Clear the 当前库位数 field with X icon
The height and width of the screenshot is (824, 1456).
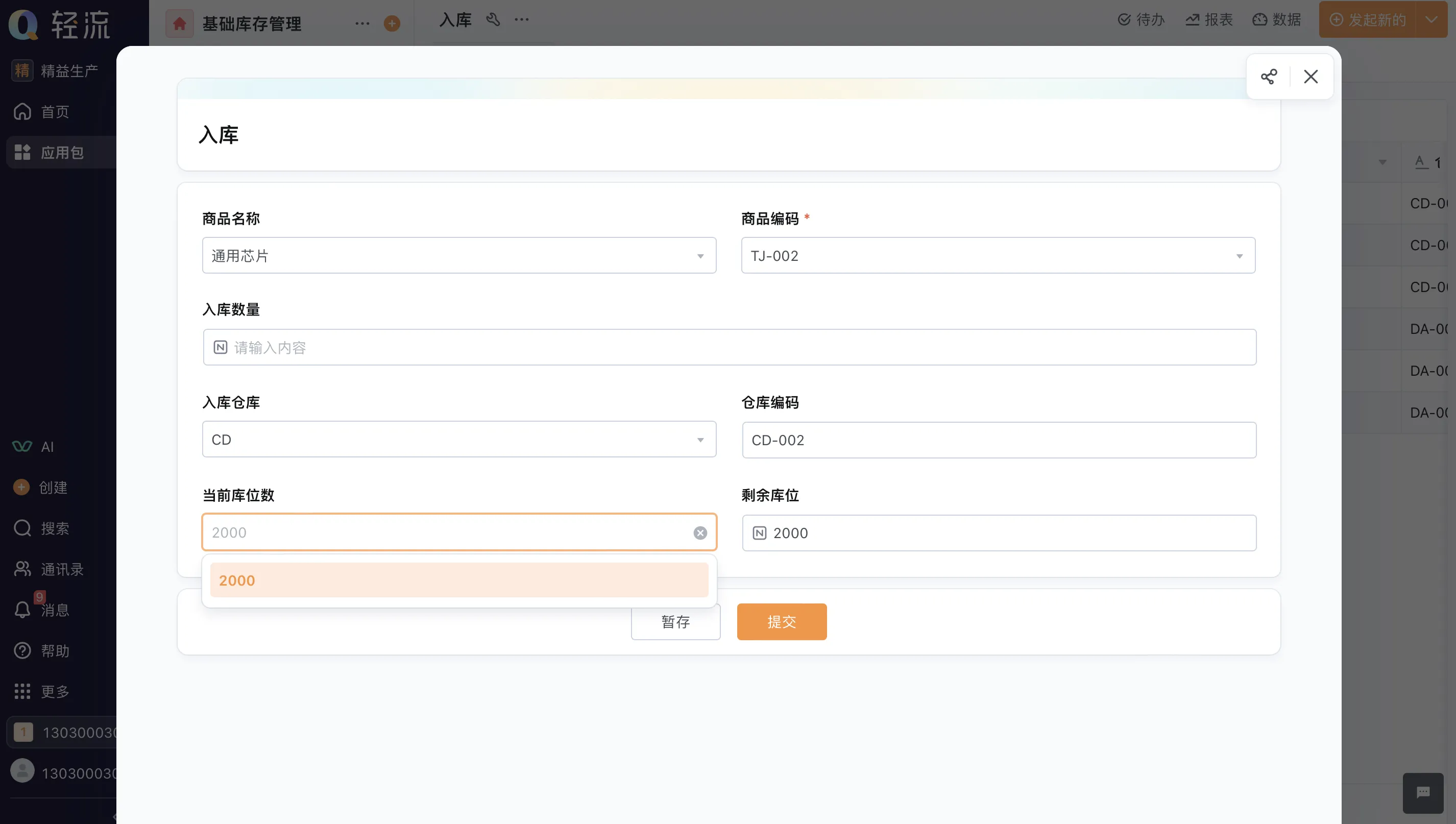(700, 532)
